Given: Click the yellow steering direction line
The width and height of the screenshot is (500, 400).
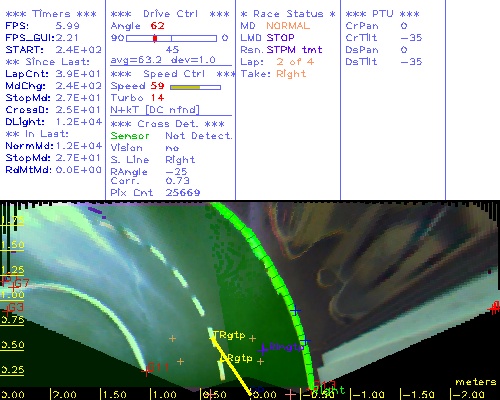Looking at the screenshot, I should pos(231,366).
